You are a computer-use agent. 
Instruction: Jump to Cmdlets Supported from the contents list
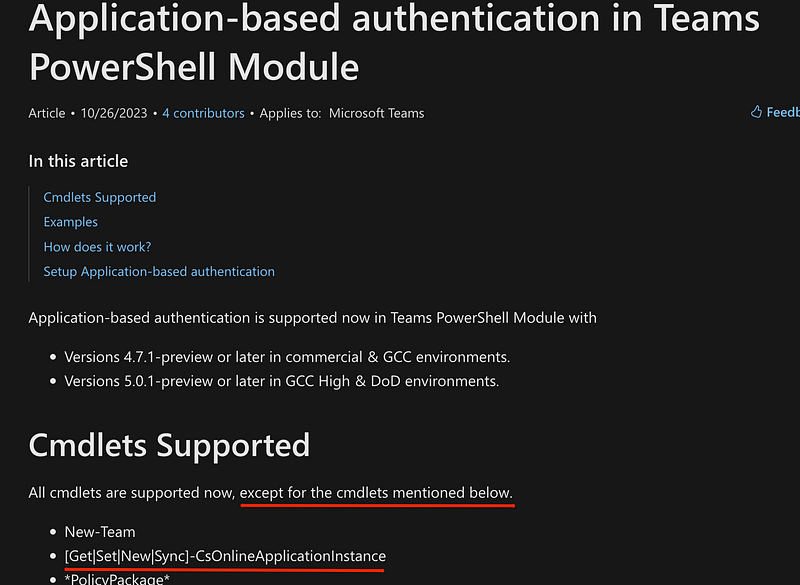click(99, 197)
